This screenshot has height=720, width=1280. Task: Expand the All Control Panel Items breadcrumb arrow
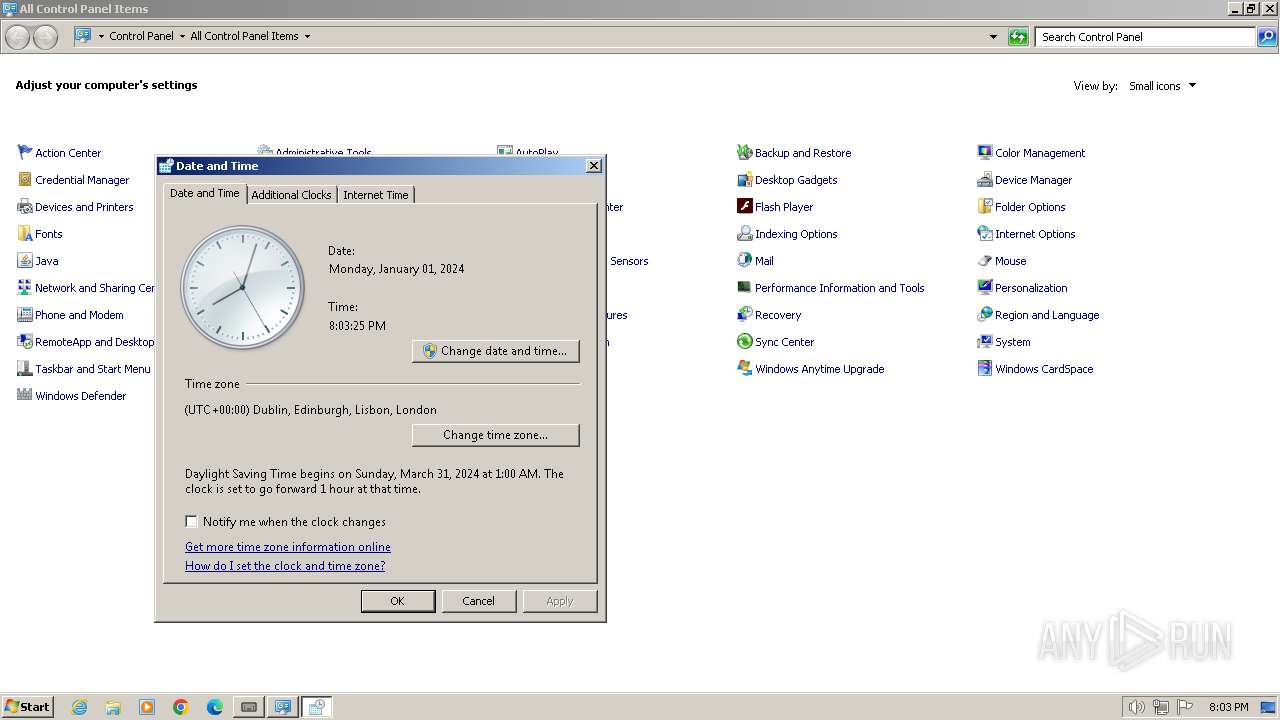pos(307,36)
